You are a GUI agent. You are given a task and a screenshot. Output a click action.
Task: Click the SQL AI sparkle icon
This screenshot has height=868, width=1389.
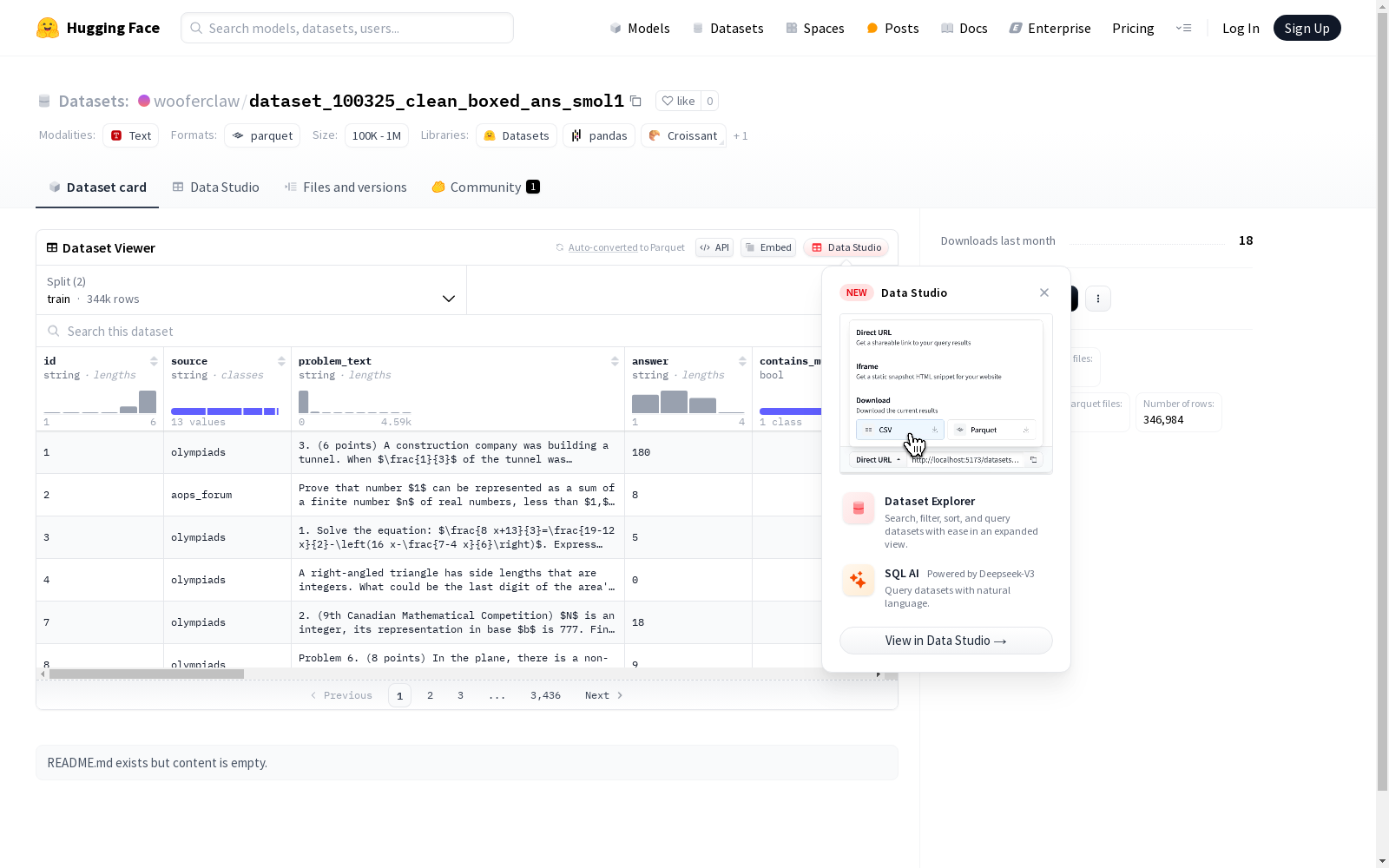tap(859, 581)
